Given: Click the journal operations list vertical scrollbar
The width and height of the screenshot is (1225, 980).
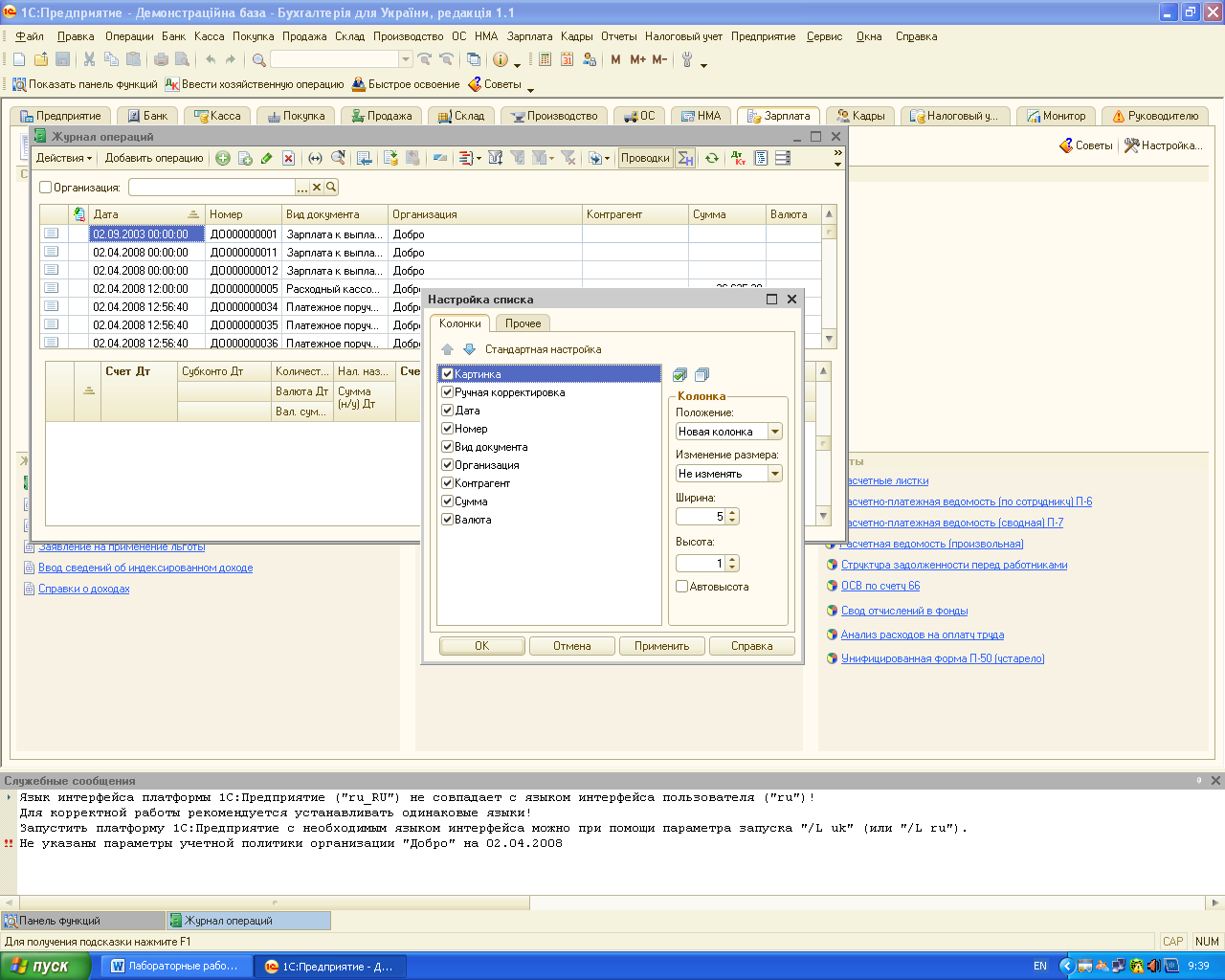Looking at the screenshot, I should (x=830, y=277).
